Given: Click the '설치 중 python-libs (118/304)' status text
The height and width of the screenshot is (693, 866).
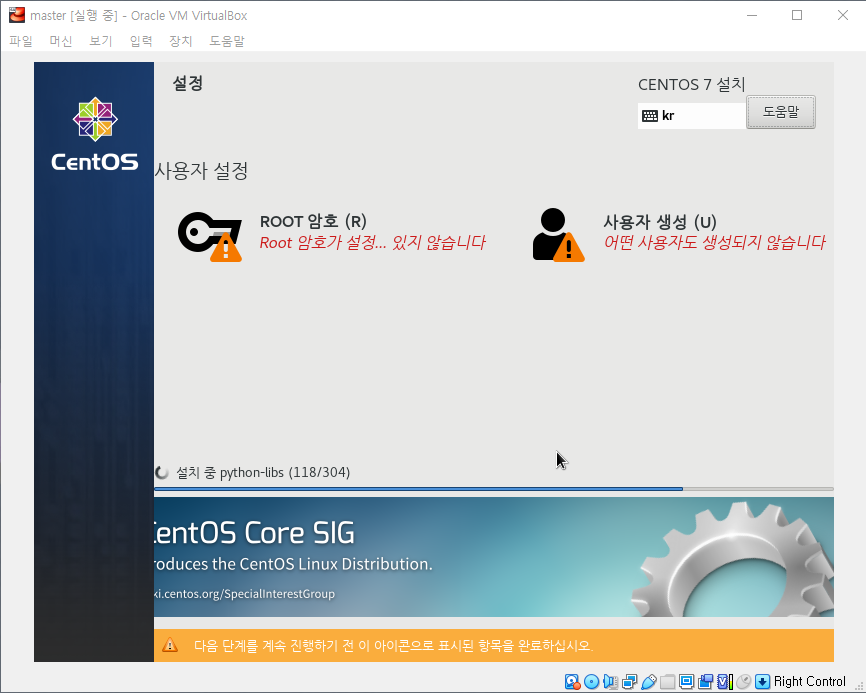Looking at the screenshot, I should 263,473.
